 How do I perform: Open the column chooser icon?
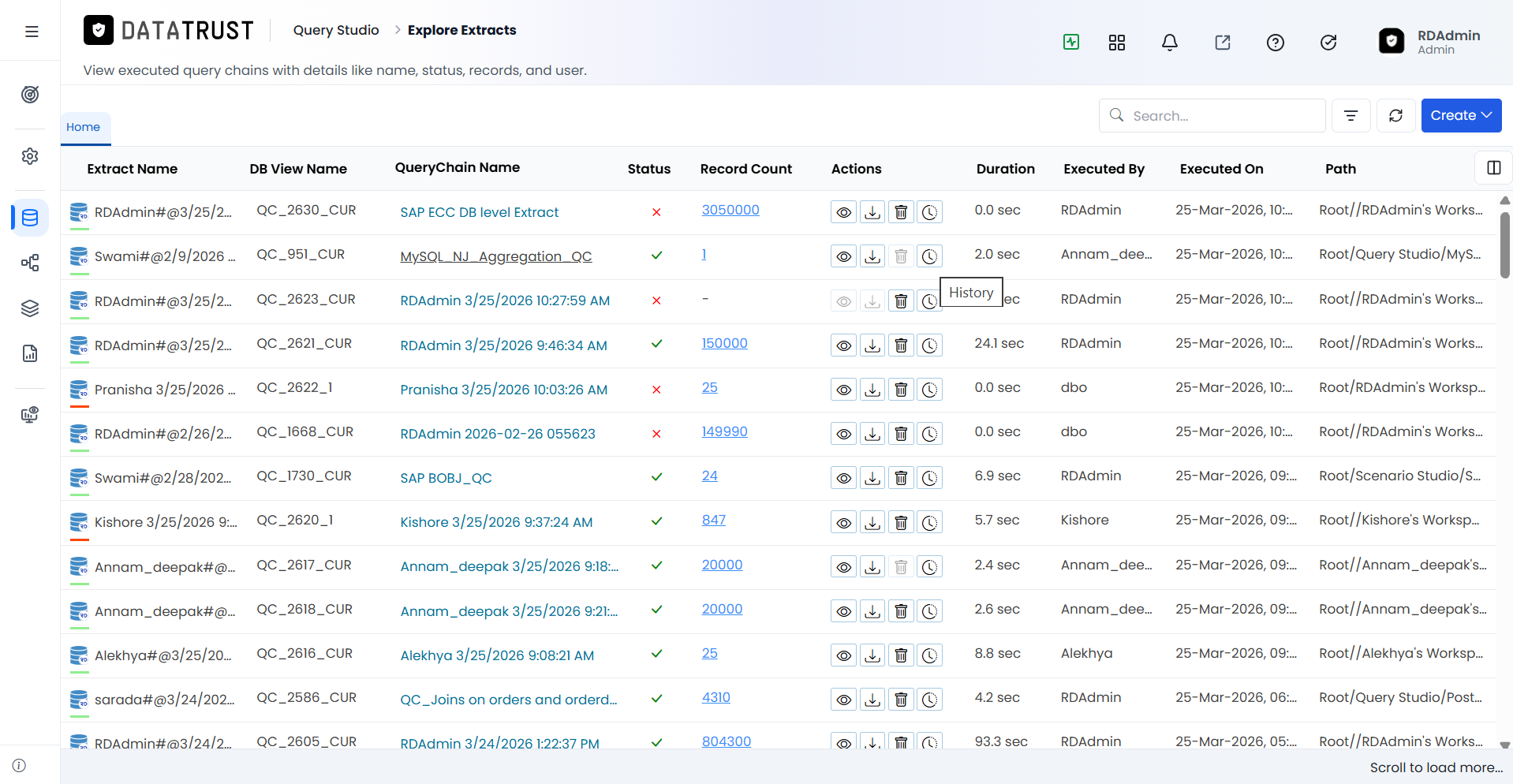click(x=1493, y=168)
